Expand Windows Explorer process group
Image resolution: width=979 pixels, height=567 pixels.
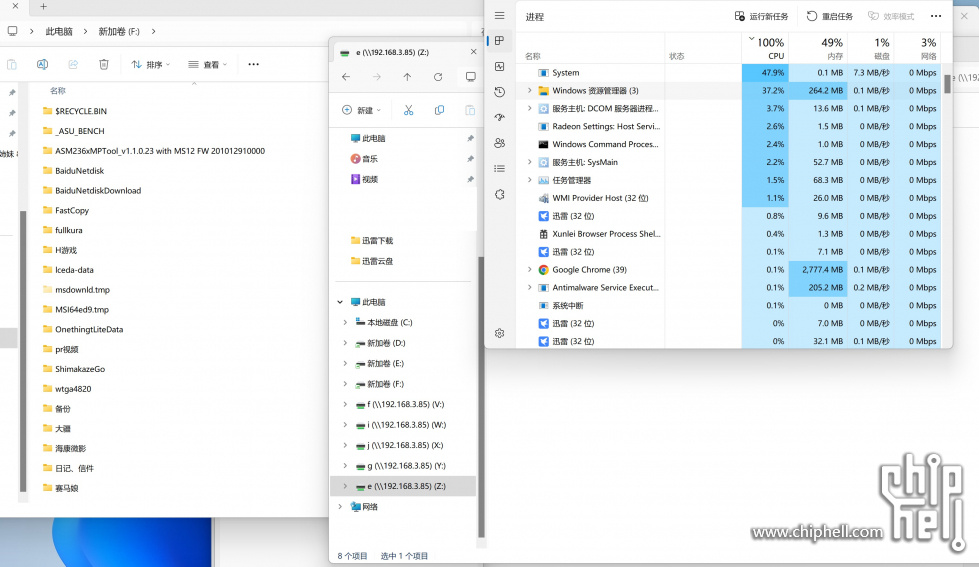(x=529, y=91)
